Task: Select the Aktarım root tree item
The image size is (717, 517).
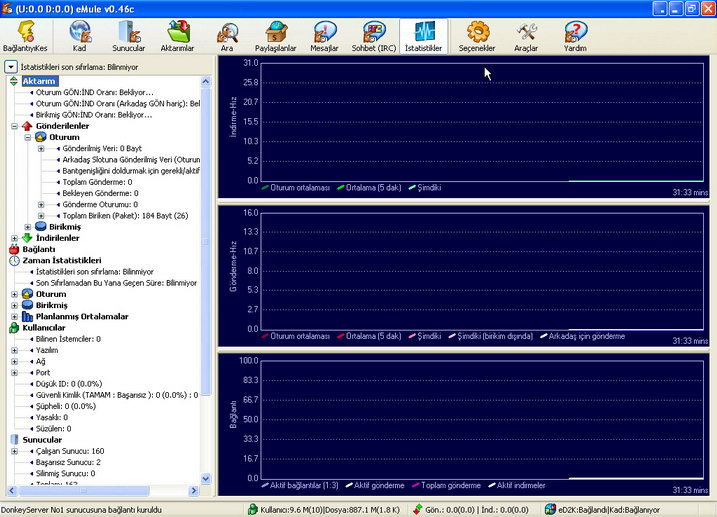Action: tap(39, 81)
